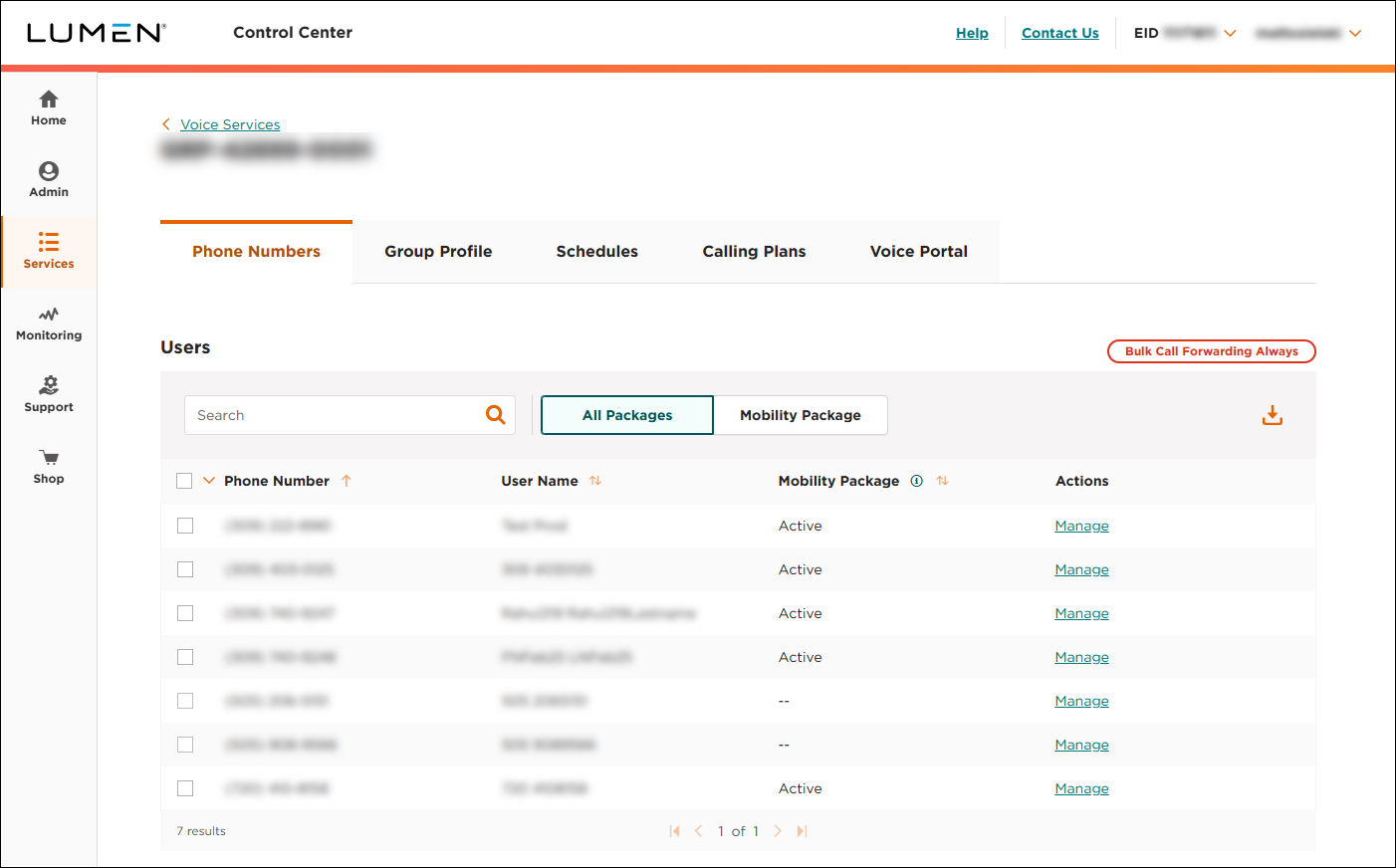Open Monitoring from the sidebar
Screen dimensions: 1396x868
point(48,321)
